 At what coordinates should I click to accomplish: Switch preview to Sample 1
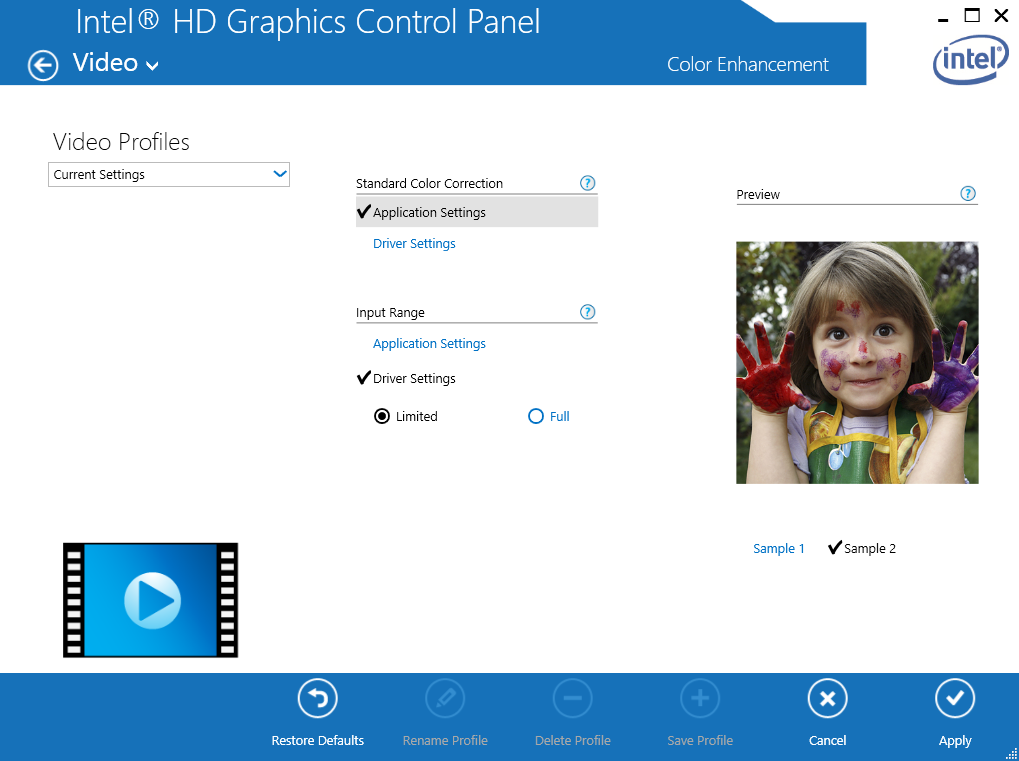click(779, 548)
